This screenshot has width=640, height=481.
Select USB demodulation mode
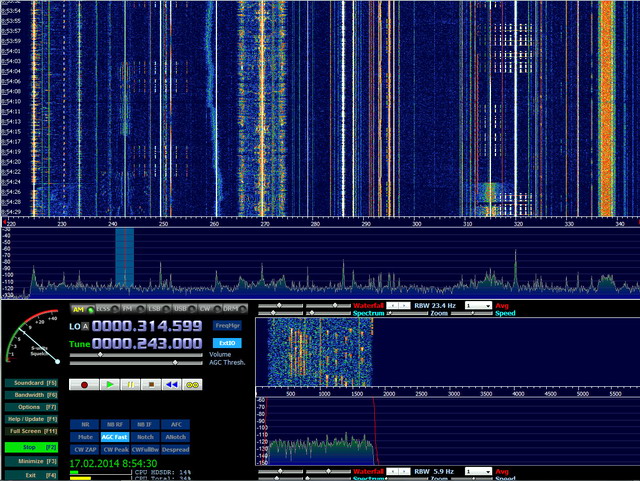184,309
